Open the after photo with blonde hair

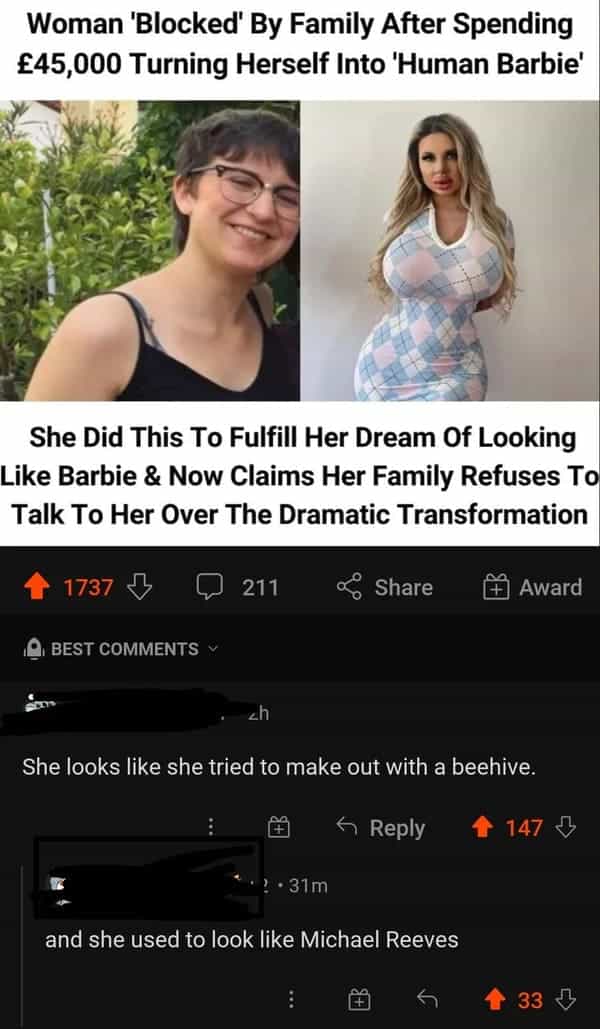(450, 250)
